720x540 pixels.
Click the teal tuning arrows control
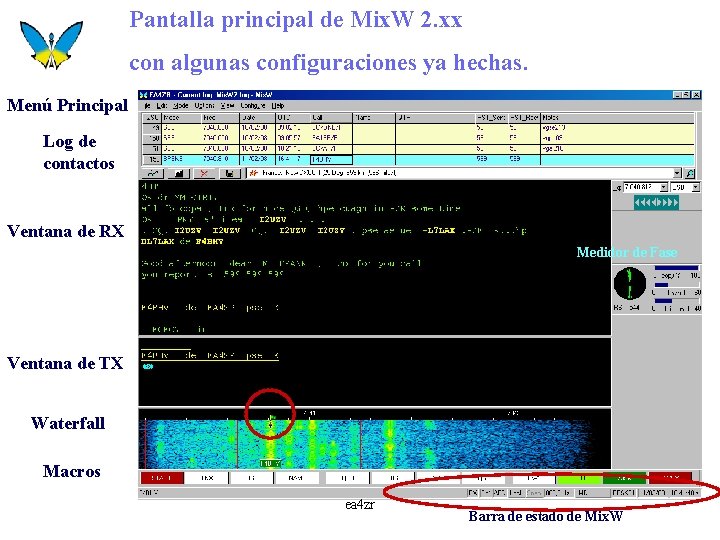656,202
